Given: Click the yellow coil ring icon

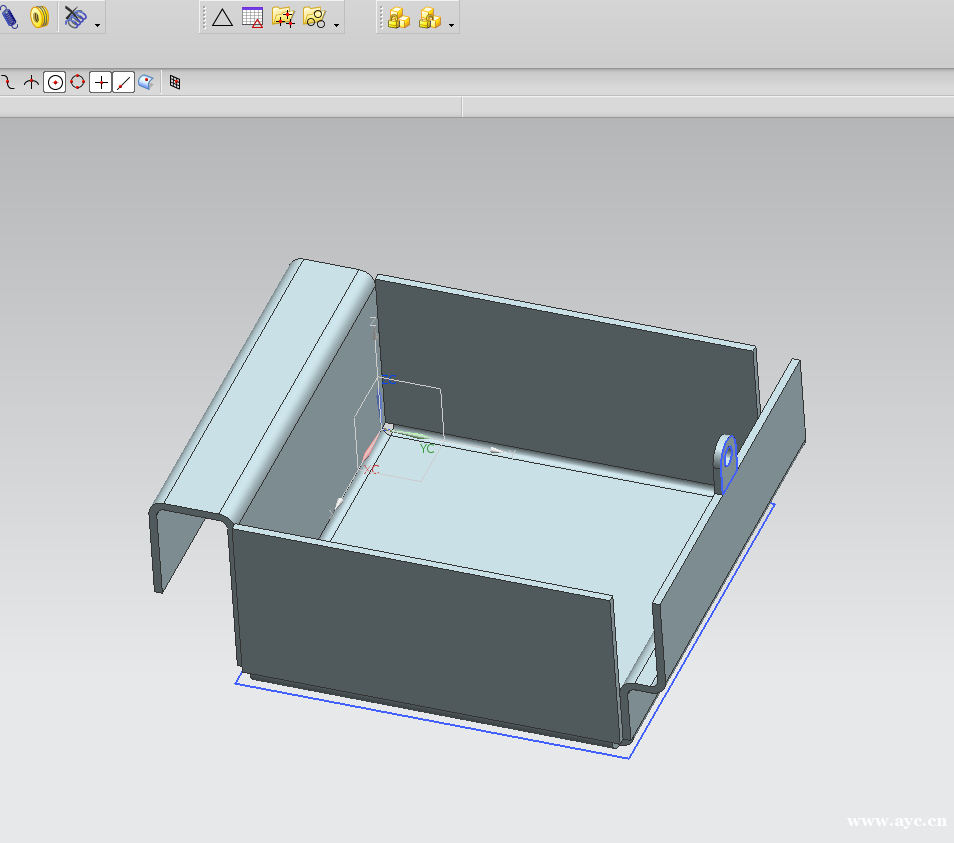Looking at the screenshot, I should pyautogui.click(x=39, y=17).
